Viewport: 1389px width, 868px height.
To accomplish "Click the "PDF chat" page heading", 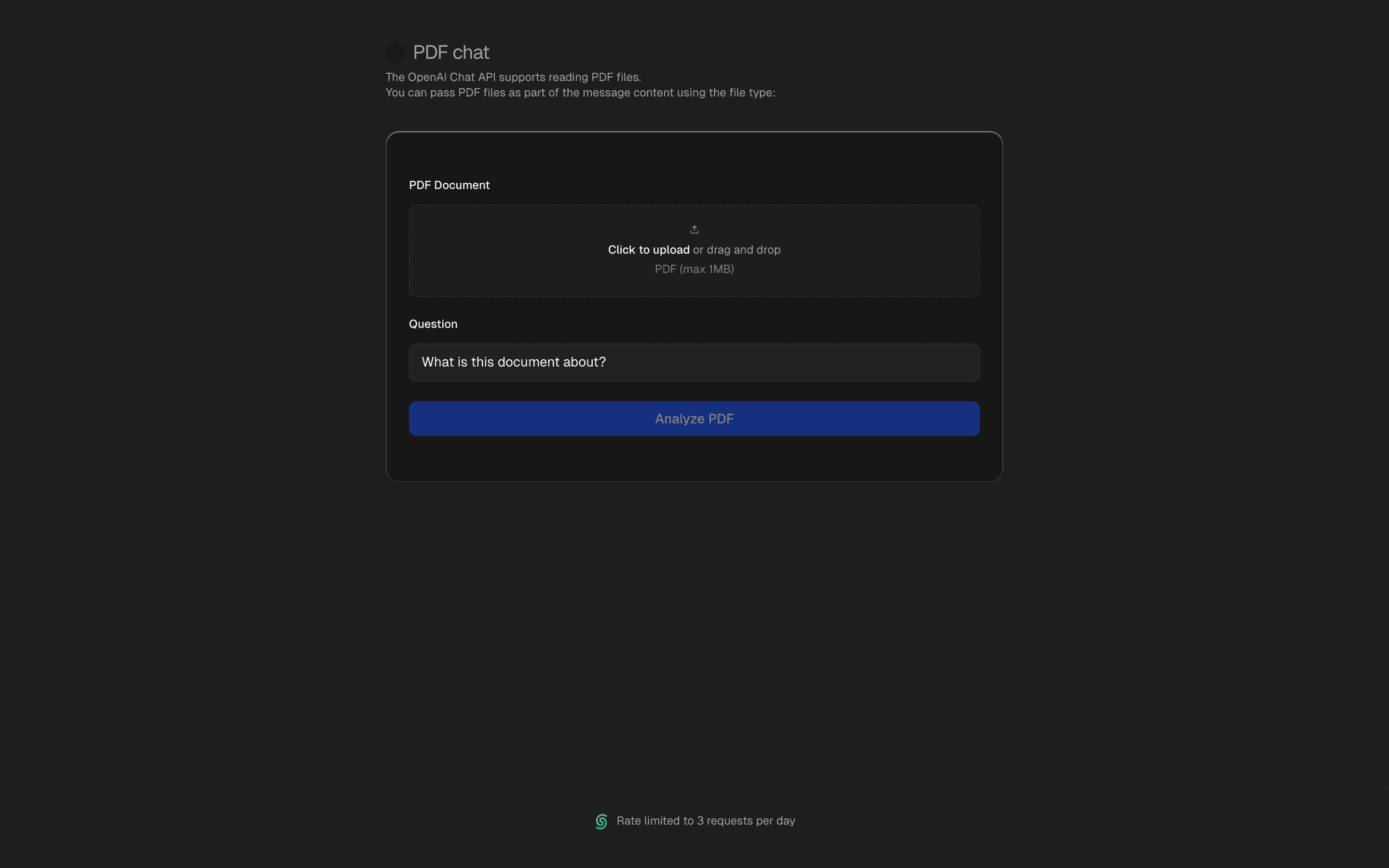I will tap(450, 52).
